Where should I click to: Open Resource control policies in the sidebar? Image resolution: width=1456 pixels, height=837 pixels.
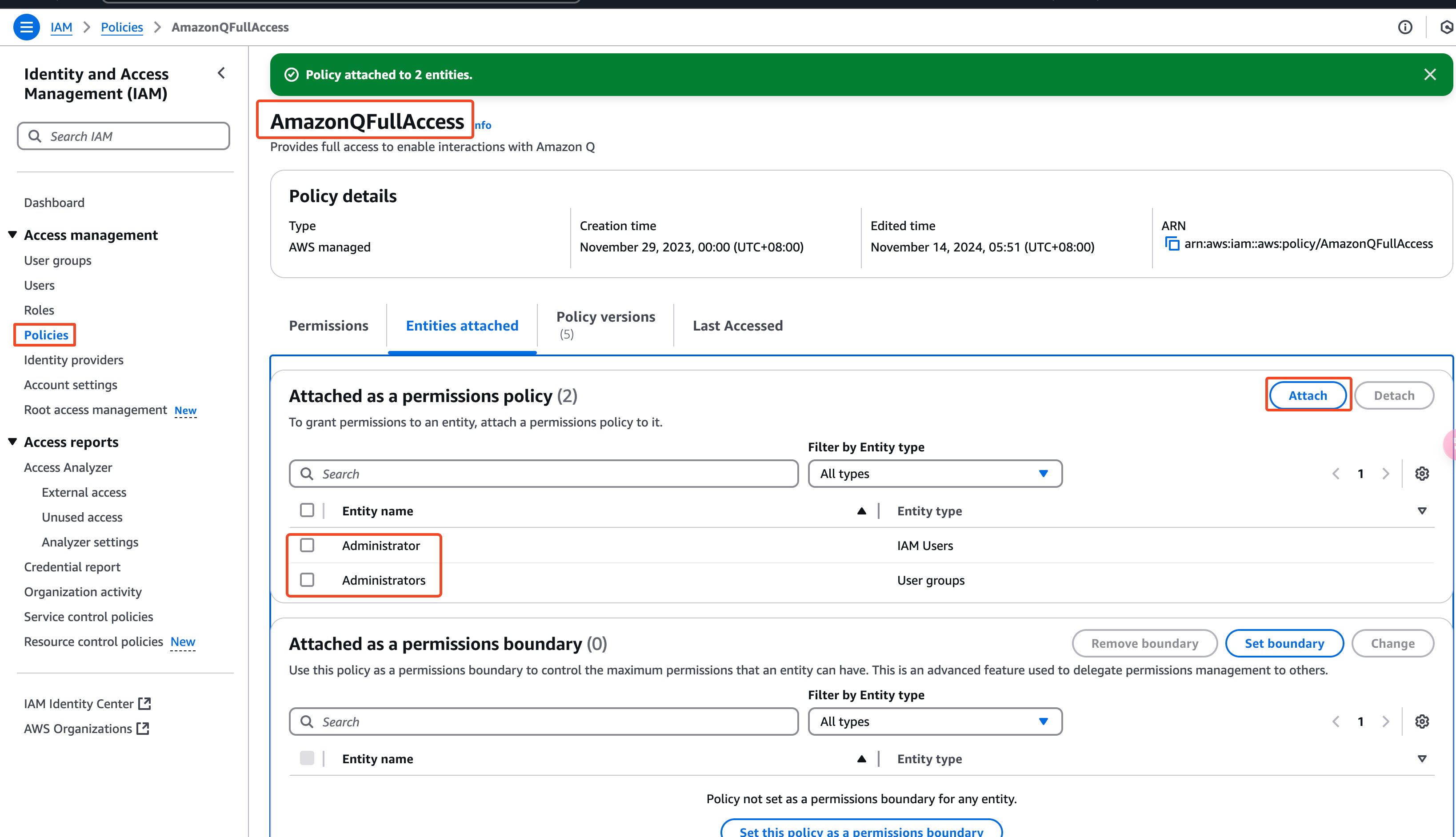[x=94, y=642]
